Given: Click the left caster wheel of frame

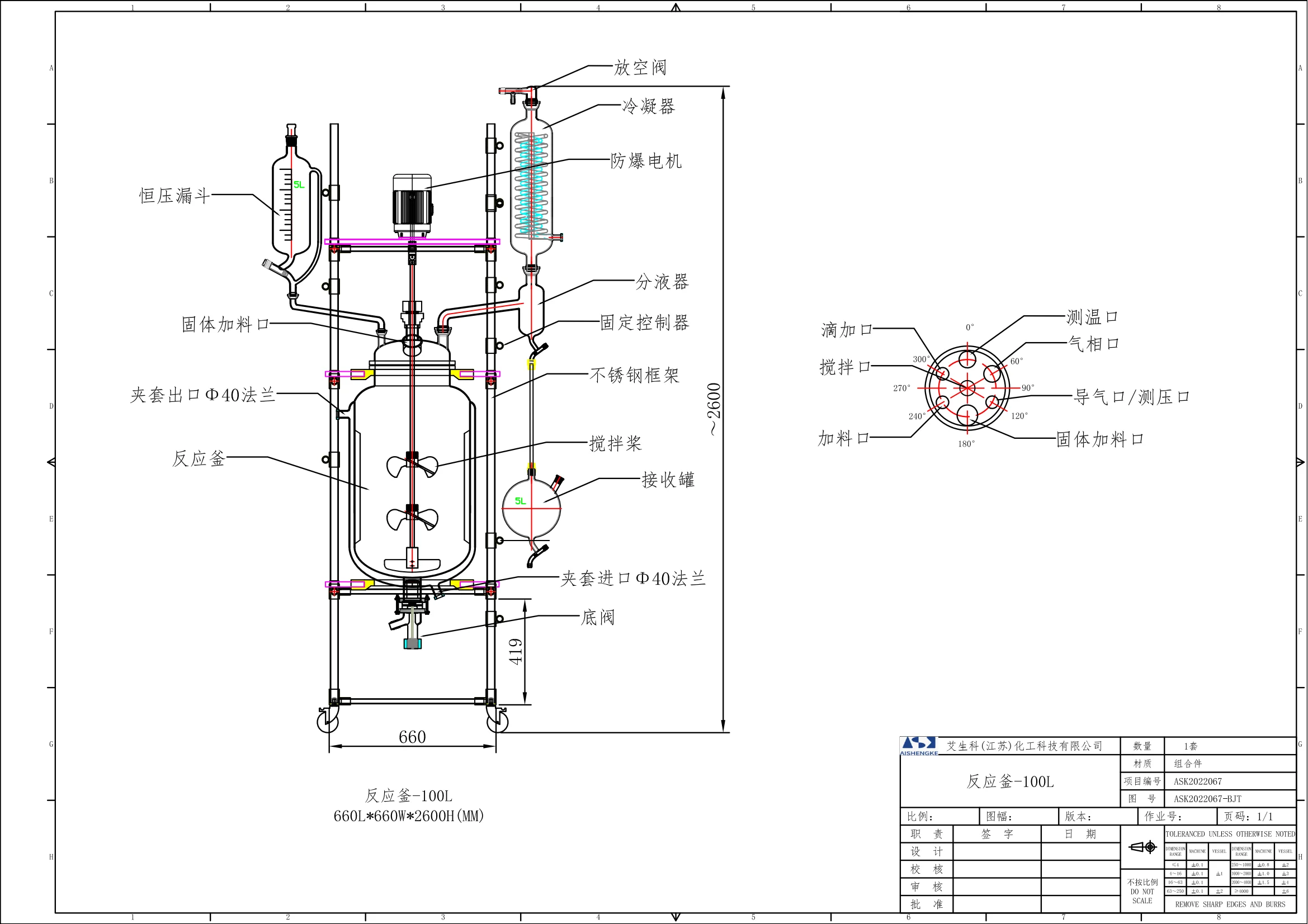Looking at the screenshot, I should click(328, 722).
